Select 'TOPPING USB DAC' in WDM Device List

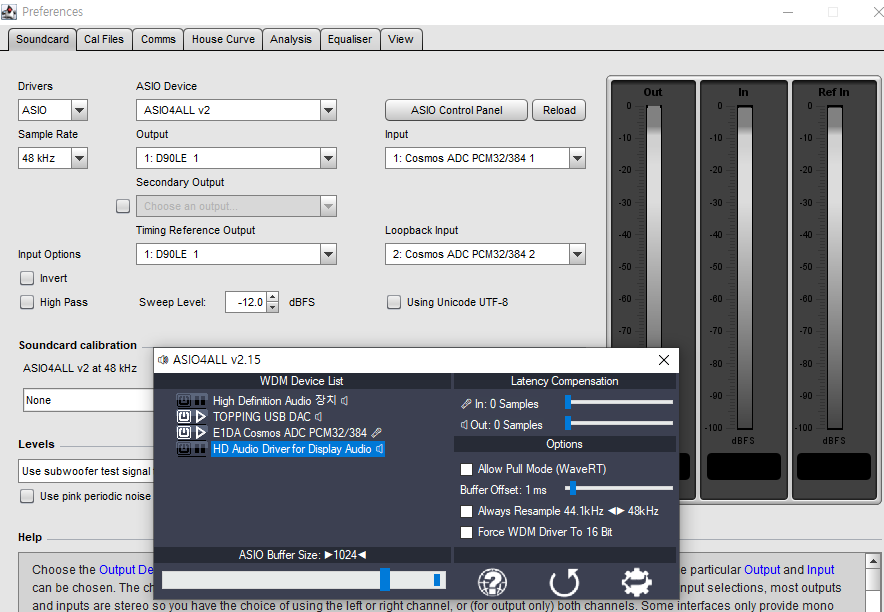(x=262, y=417)
